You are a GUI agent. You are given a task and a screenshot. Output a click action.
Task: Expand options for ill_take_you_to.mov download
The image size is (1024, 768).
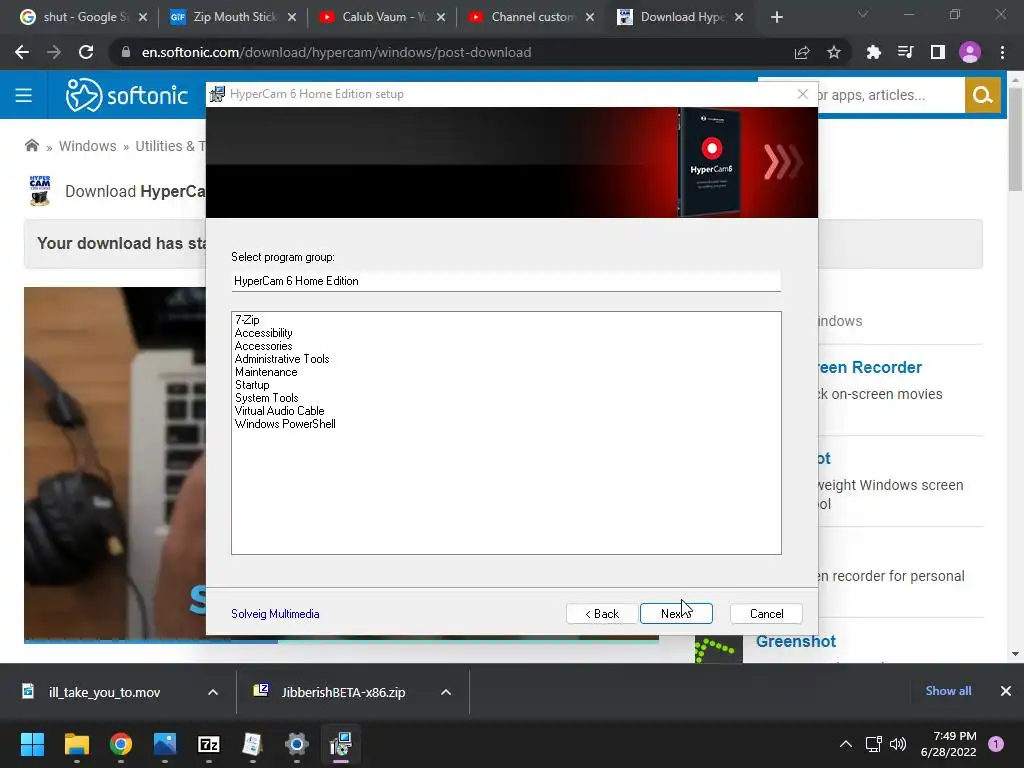point(213,692)
